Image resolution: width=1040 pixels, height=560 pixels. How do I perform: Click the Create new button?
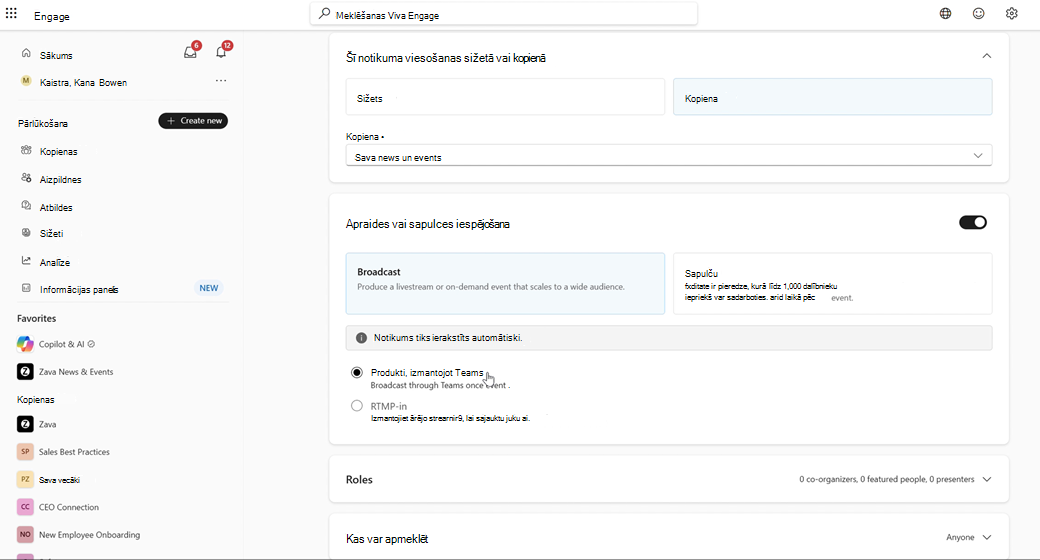[193, 121]
